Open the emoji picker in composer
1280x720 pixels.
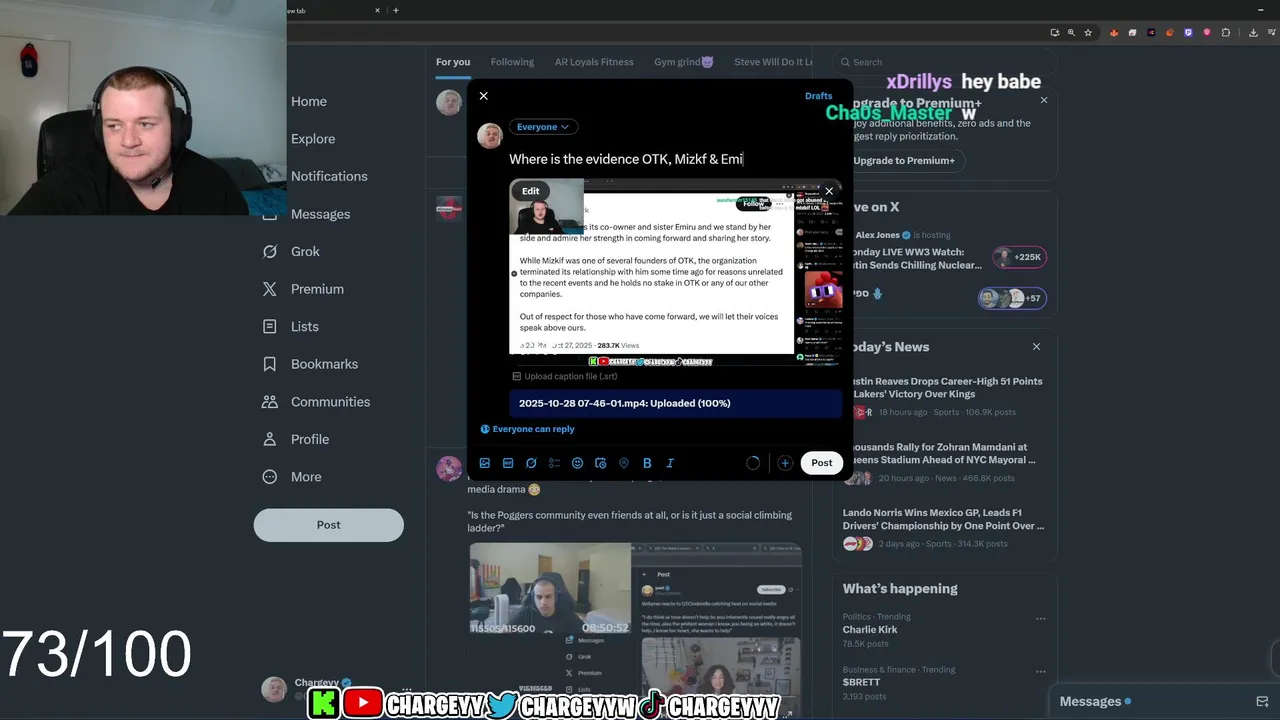(x=577, y=463)
